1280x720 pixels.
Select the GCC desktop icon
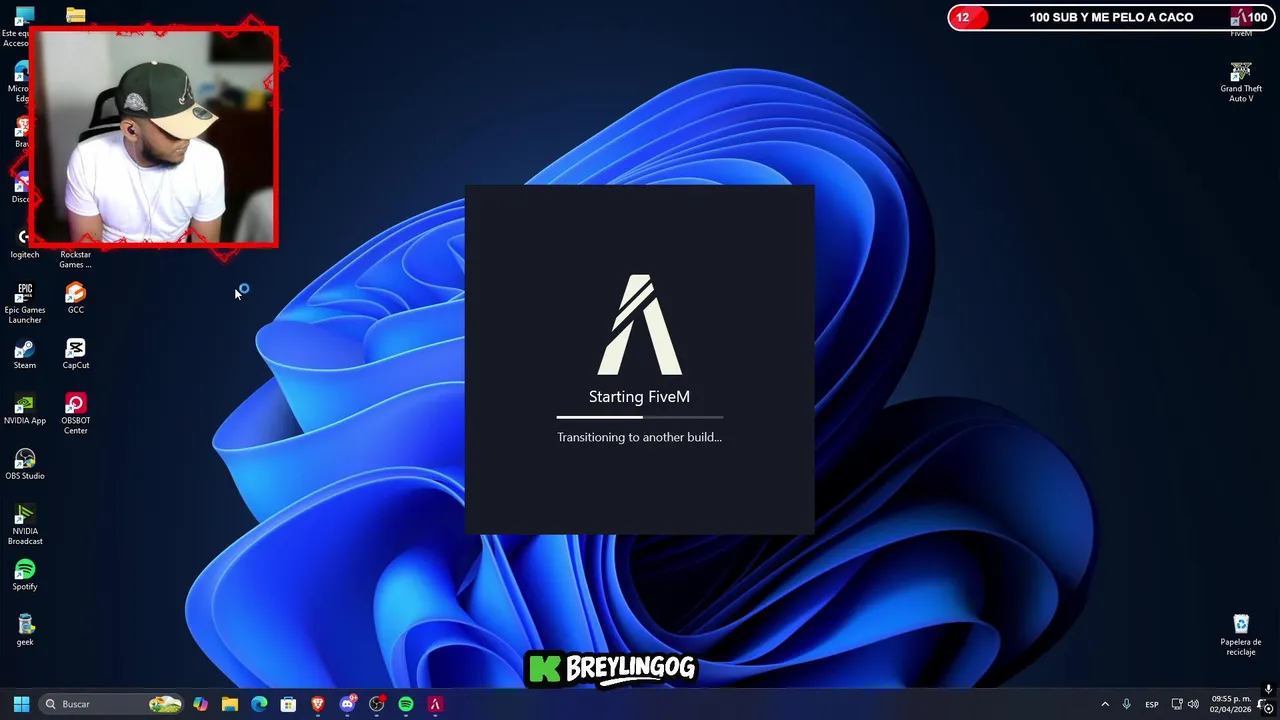tap(76, 298)
